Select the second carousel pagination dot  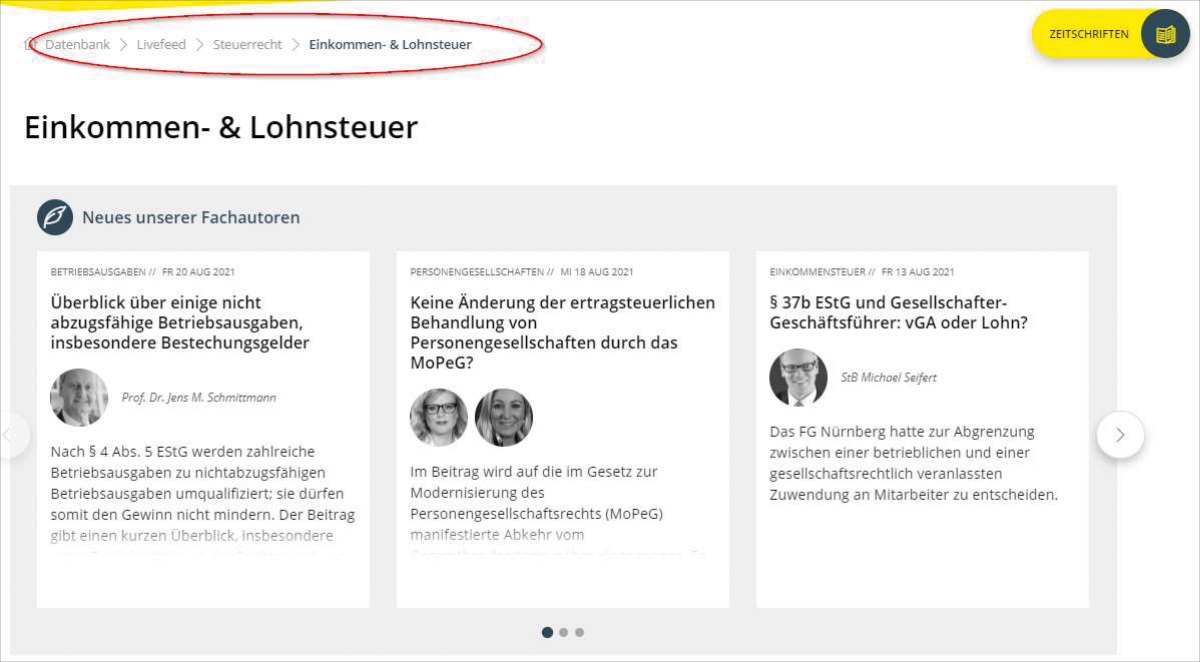coord(563,632)
